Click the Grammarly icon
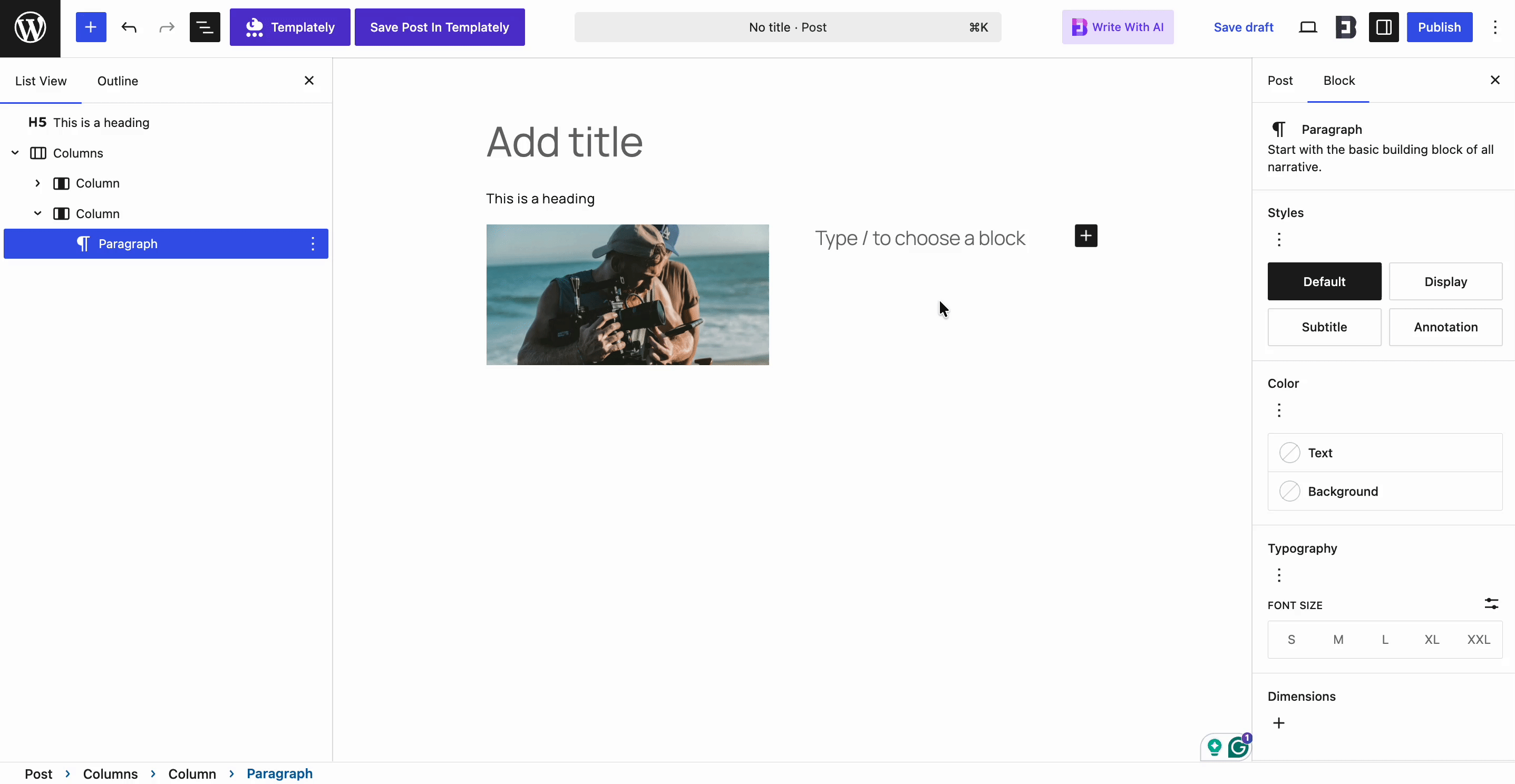Screen dimensions: 1515x784 coord(1238,748)
